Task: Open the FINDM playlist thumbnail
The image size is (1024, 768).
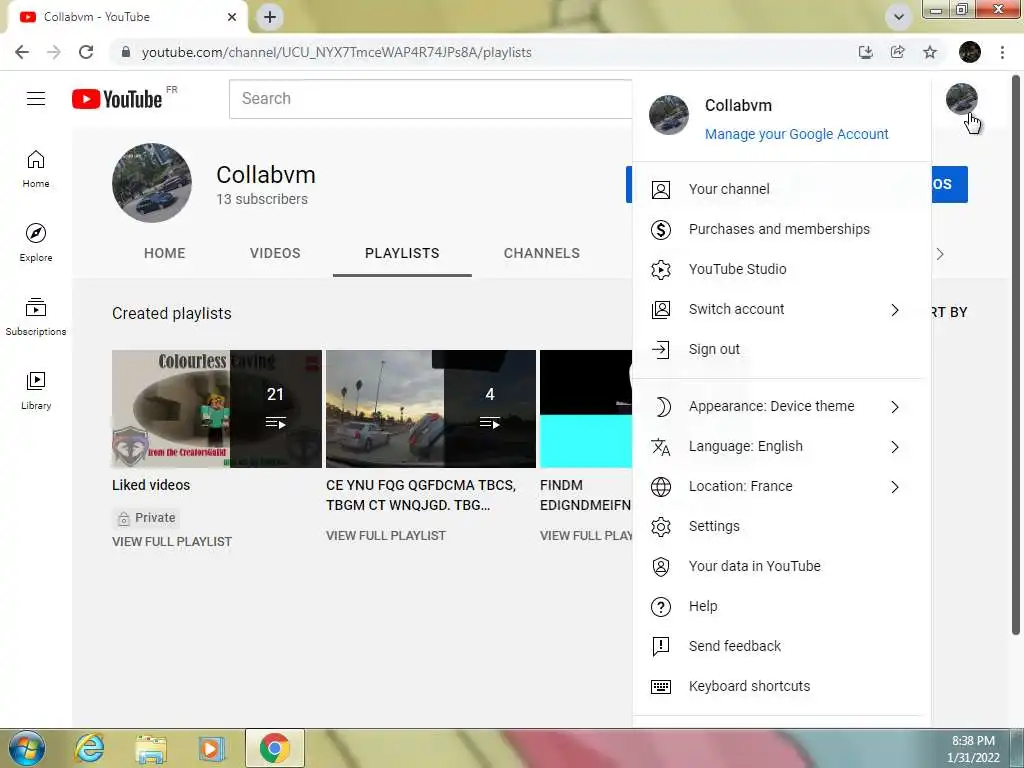Action: [x=586, y=409]
